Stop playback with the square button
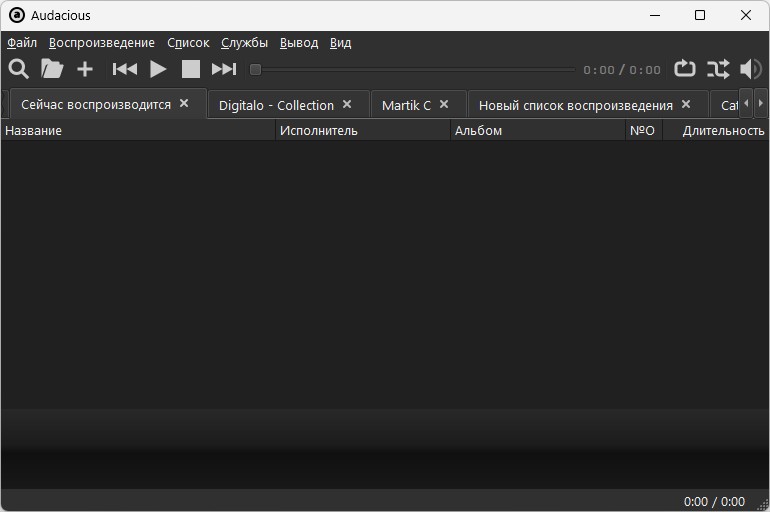Screen dimensions: 770x512 (x=191, y=69)
